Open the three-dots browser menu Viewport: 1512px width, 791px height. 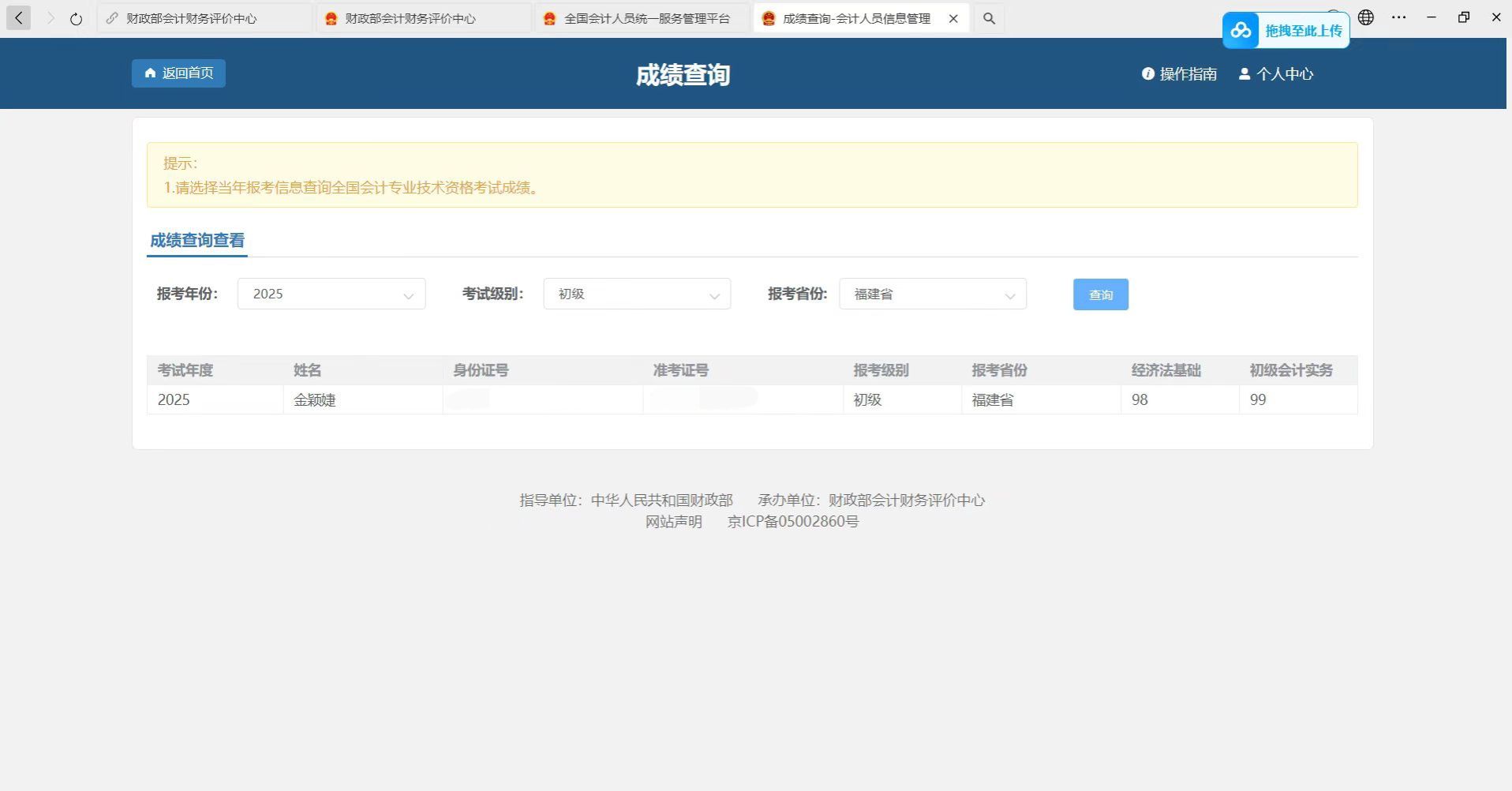[1398, 17]
